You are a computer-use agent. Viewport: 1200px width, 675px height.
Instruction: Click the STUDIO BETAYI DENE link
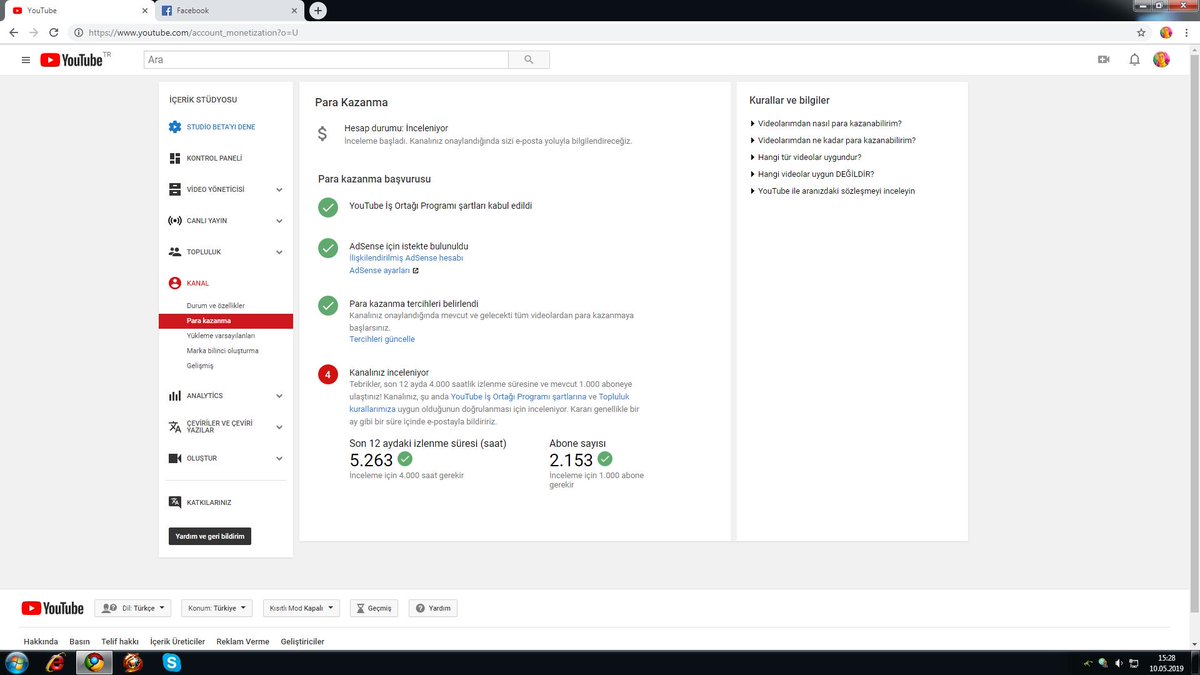(221, 127)
